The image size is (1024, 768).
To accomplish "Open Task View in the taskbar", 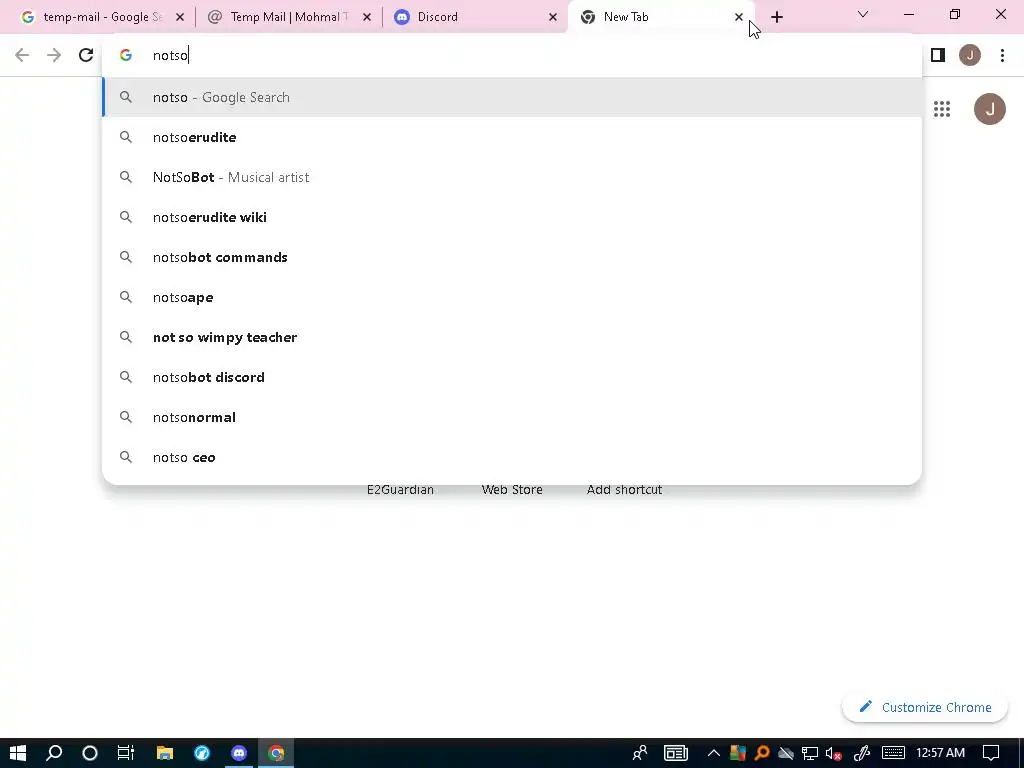I will tap(125, 753).
